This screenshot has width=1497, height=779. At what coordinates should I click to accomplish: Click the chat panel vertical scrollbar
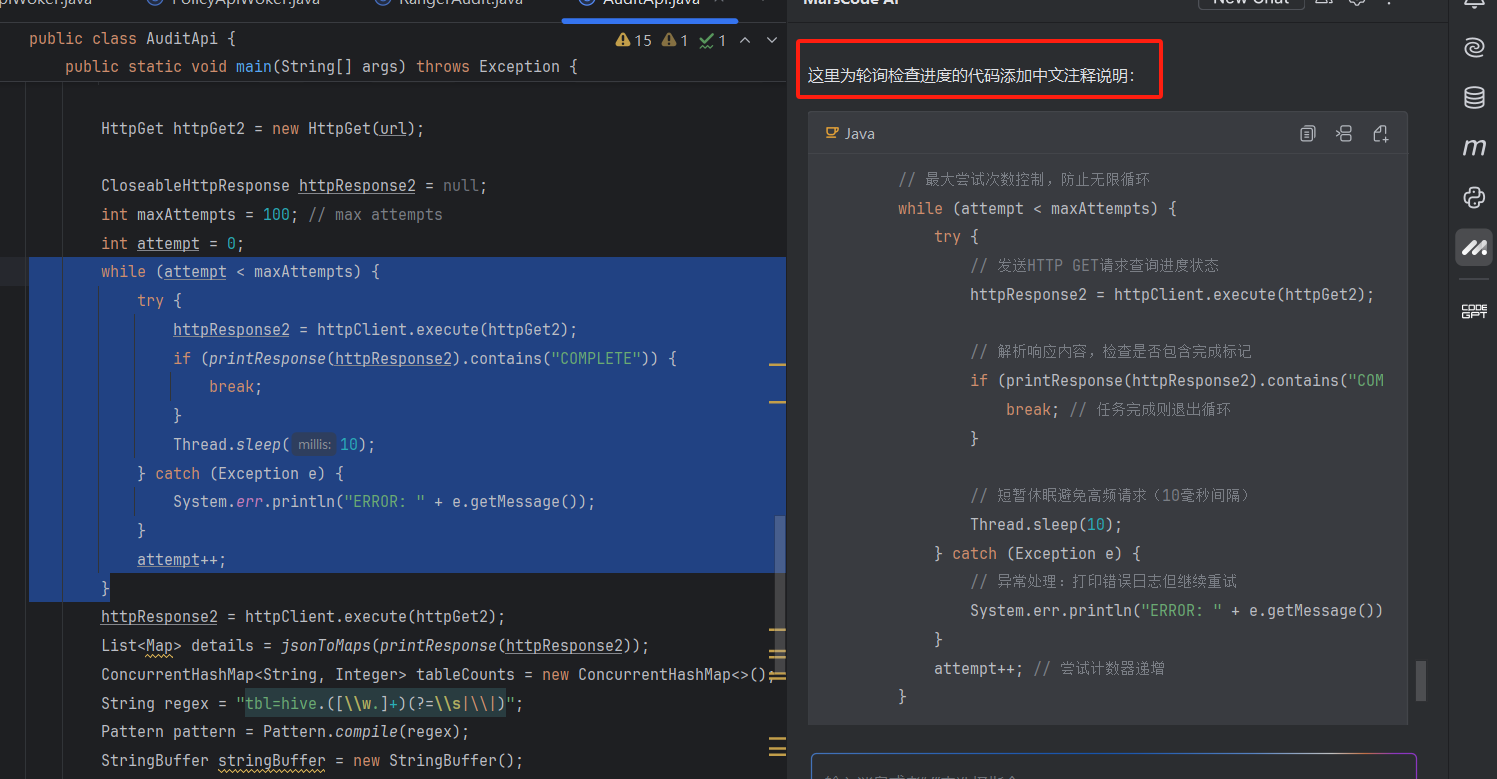point(1420,680)
